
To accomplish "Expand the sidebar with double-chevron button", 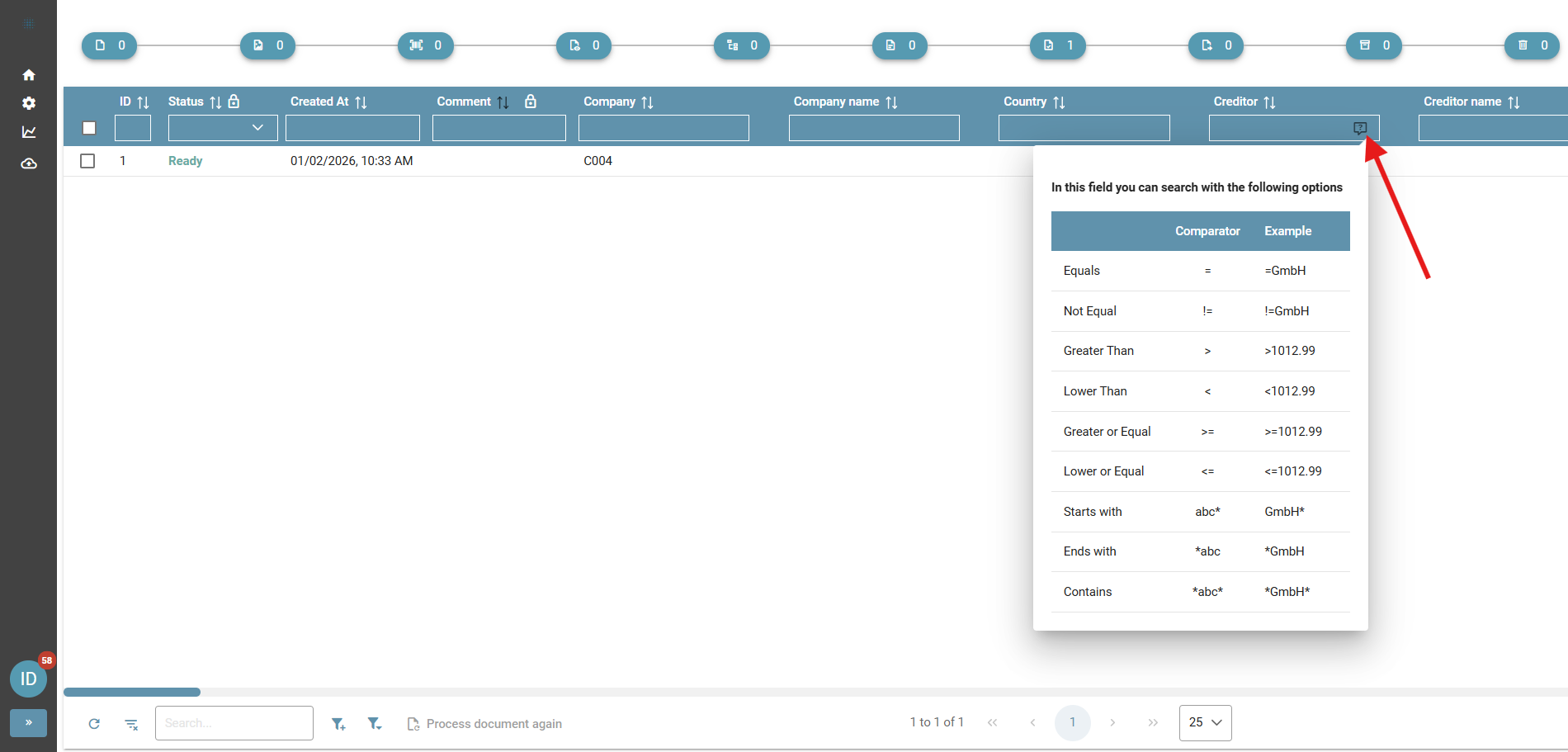I will 29,722.
